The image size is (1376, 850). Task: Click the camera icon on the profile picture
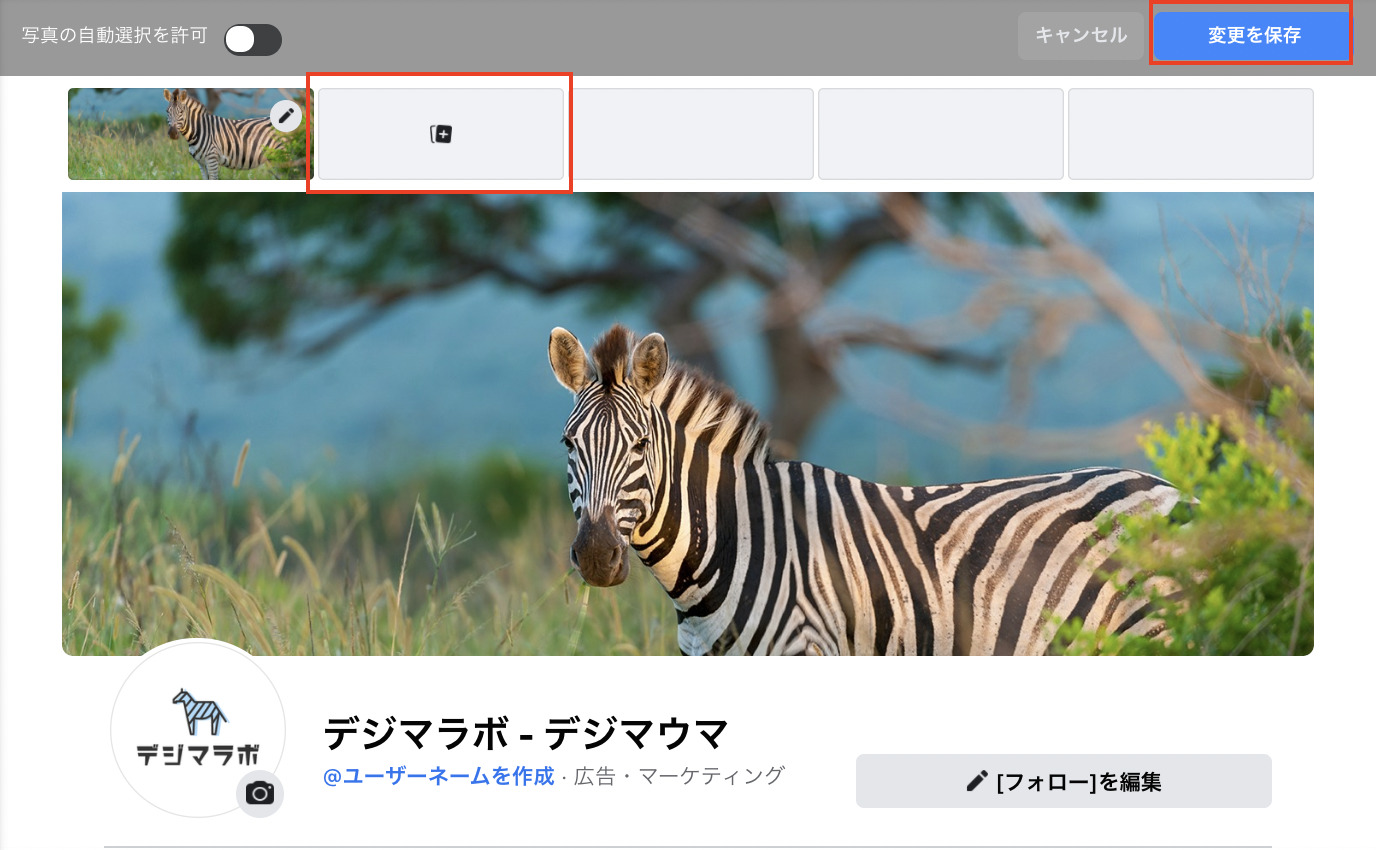coord(260,794)
